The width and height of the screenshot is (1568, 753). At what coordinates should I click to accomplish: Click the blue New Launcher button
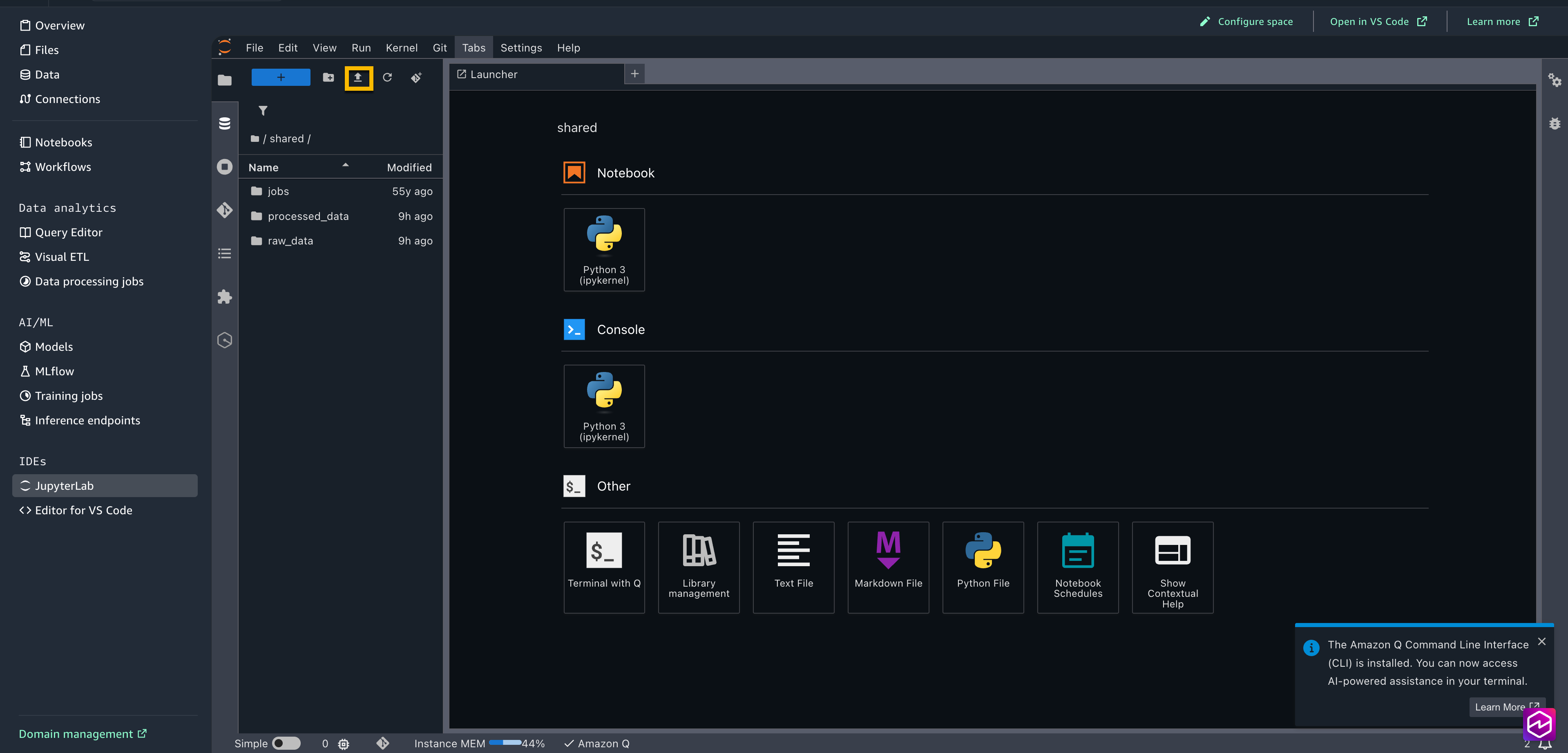[281, 77]
